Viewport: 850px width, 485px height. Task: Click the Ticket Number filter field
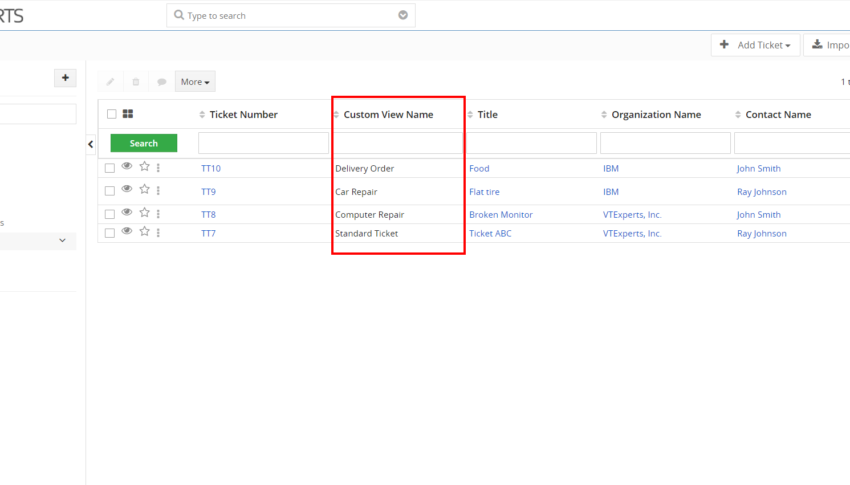263,143
